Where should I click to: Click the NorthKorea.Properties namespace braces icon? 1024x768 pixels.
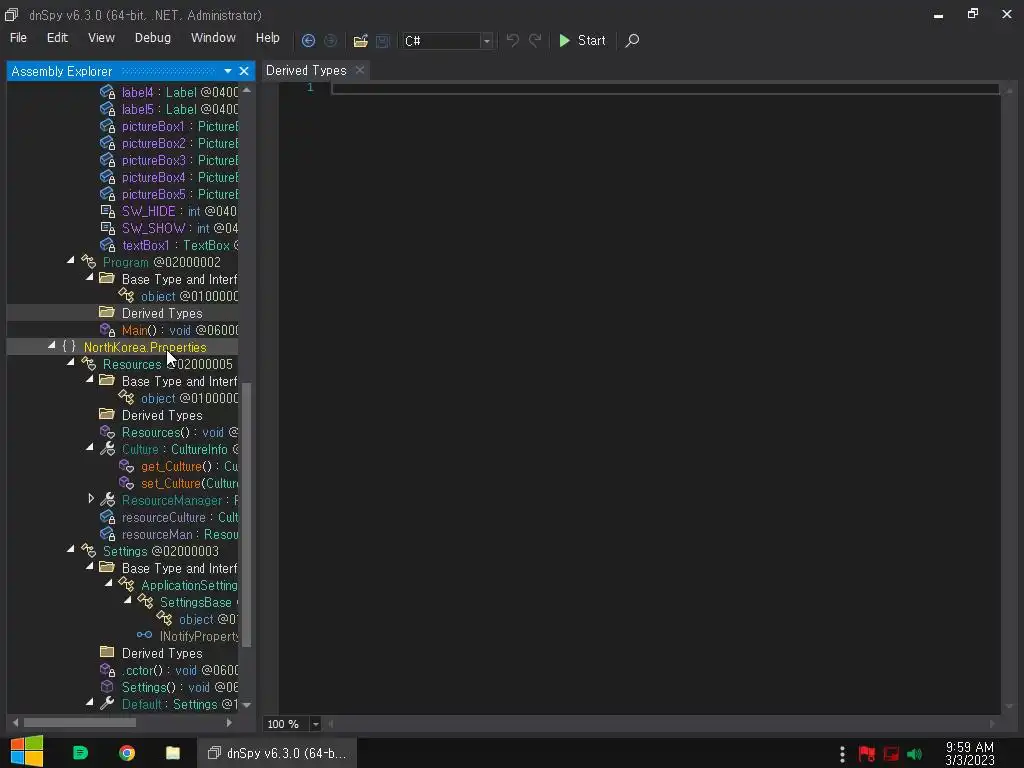(69, 347)
